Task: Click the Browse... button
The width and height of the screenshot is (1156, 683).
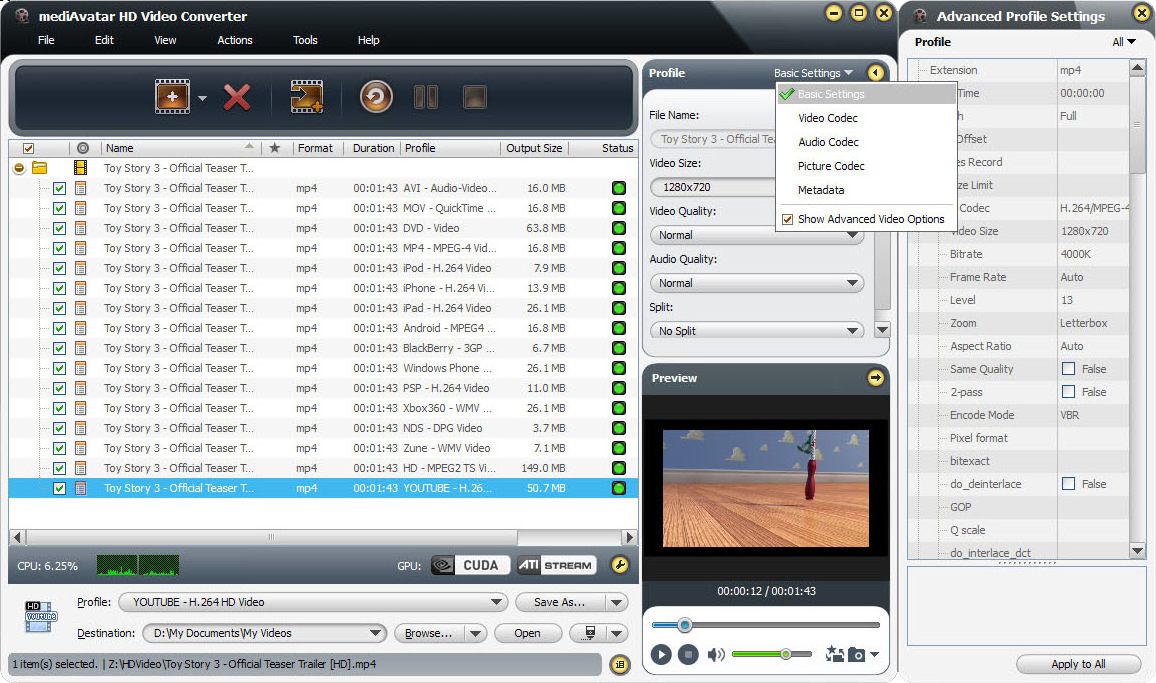Action: [429, 633]
